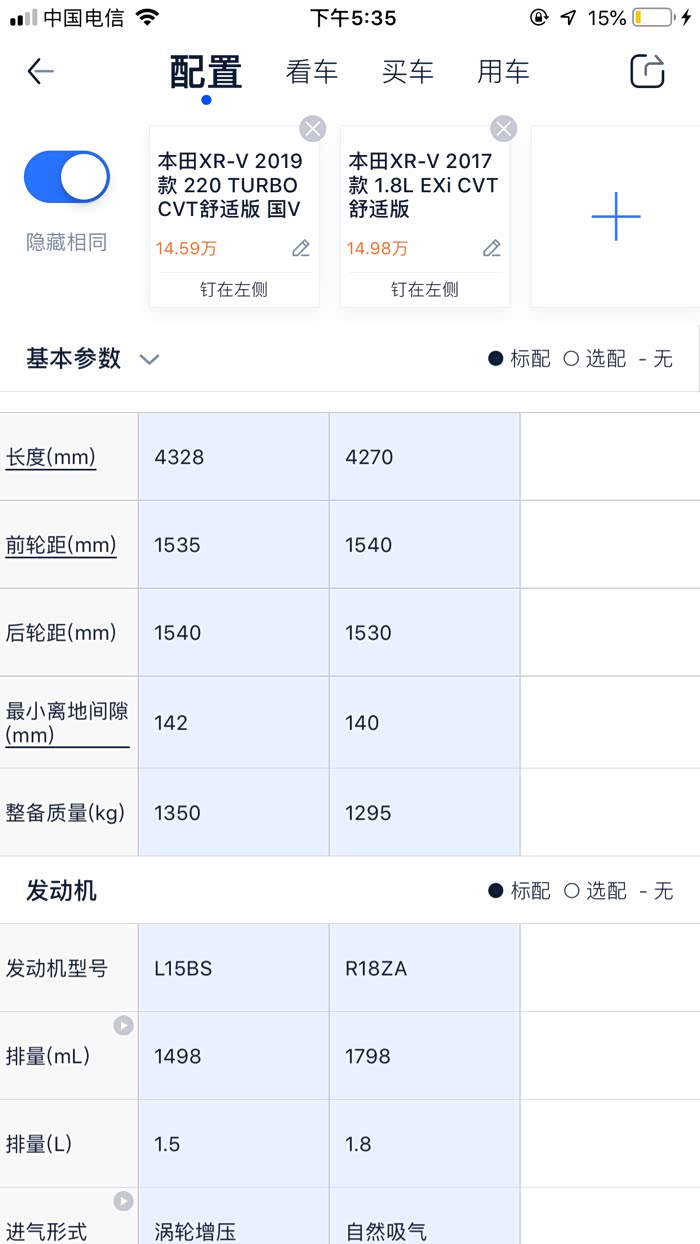Image resolution: width=700 pixels, height=1244 pixels.
Task: Play video explanation for 进气形式
Action: 123,1201
